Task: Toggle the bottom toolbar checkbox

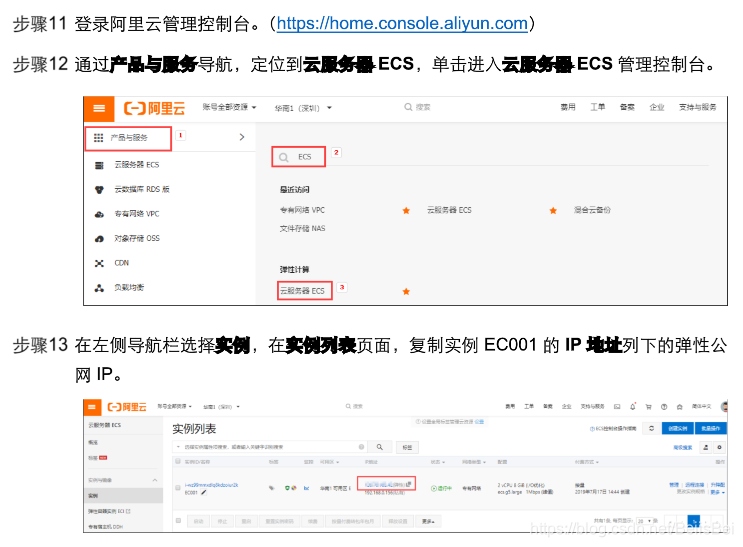Action: pyautogui.click(x=178, y=520)
